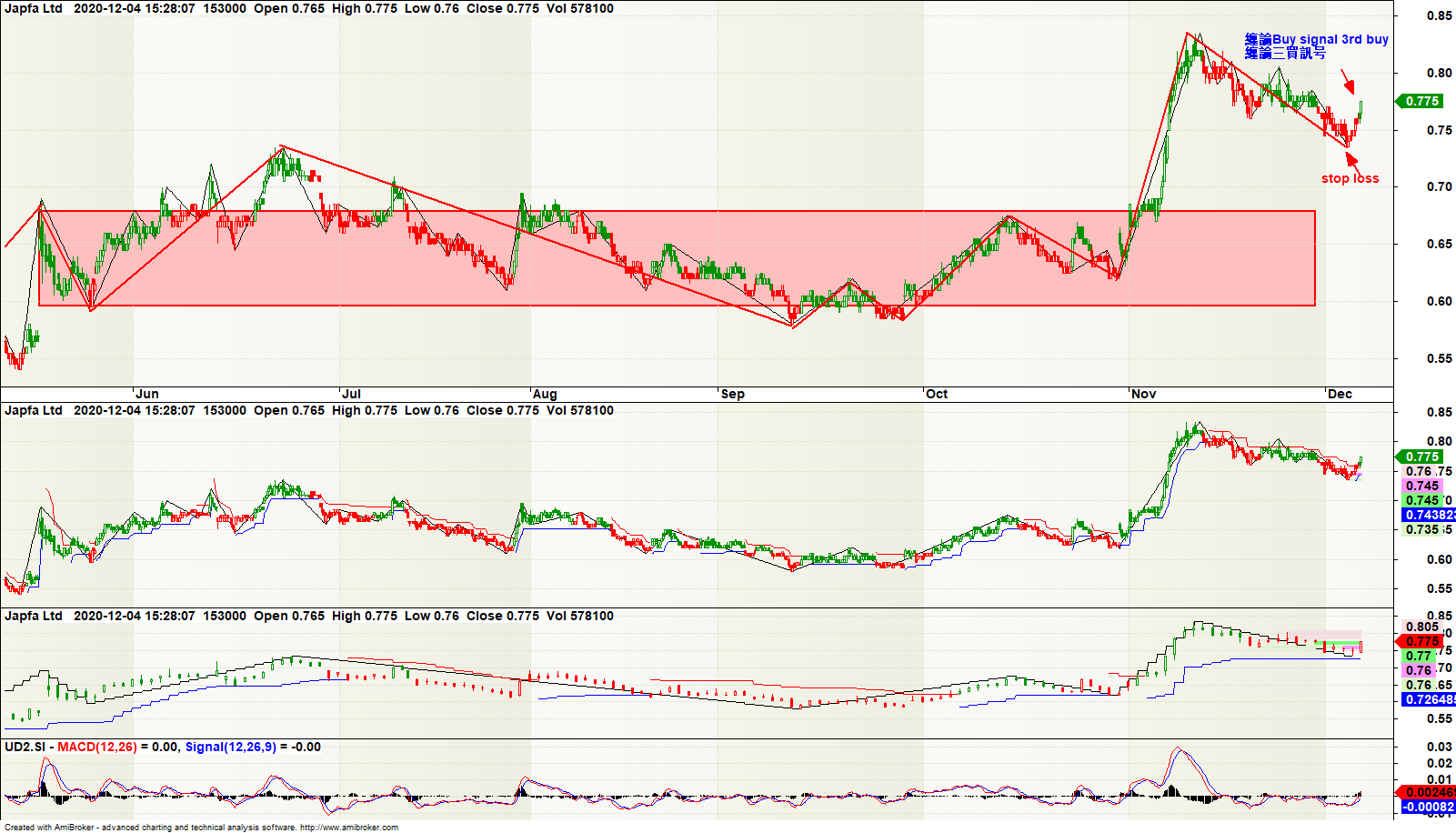This screenshot has height=833, width=1456.
Task: Click the red 0.00246 MACD value tag
Action: tap(1428, 792)
